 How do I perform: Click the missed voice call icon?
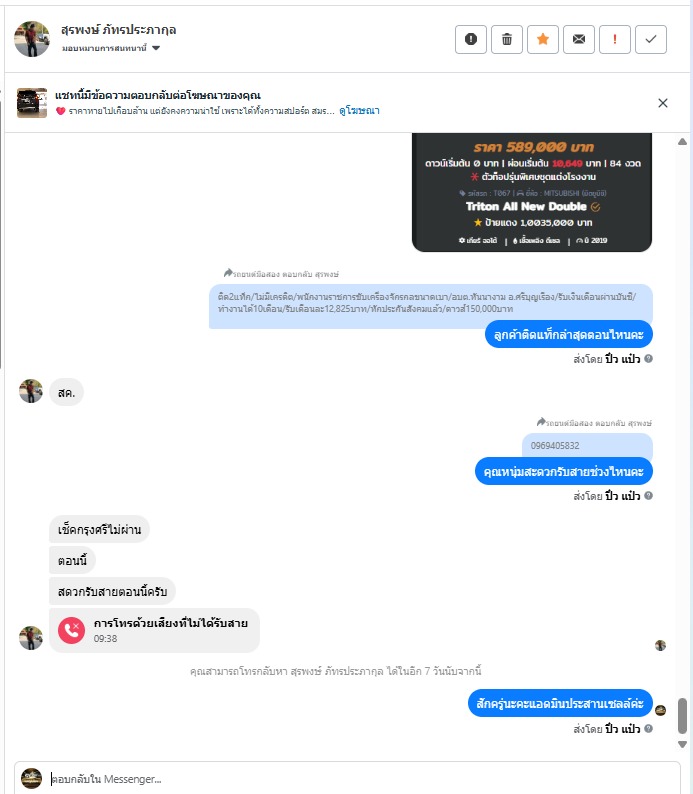(x=71, y=630)
